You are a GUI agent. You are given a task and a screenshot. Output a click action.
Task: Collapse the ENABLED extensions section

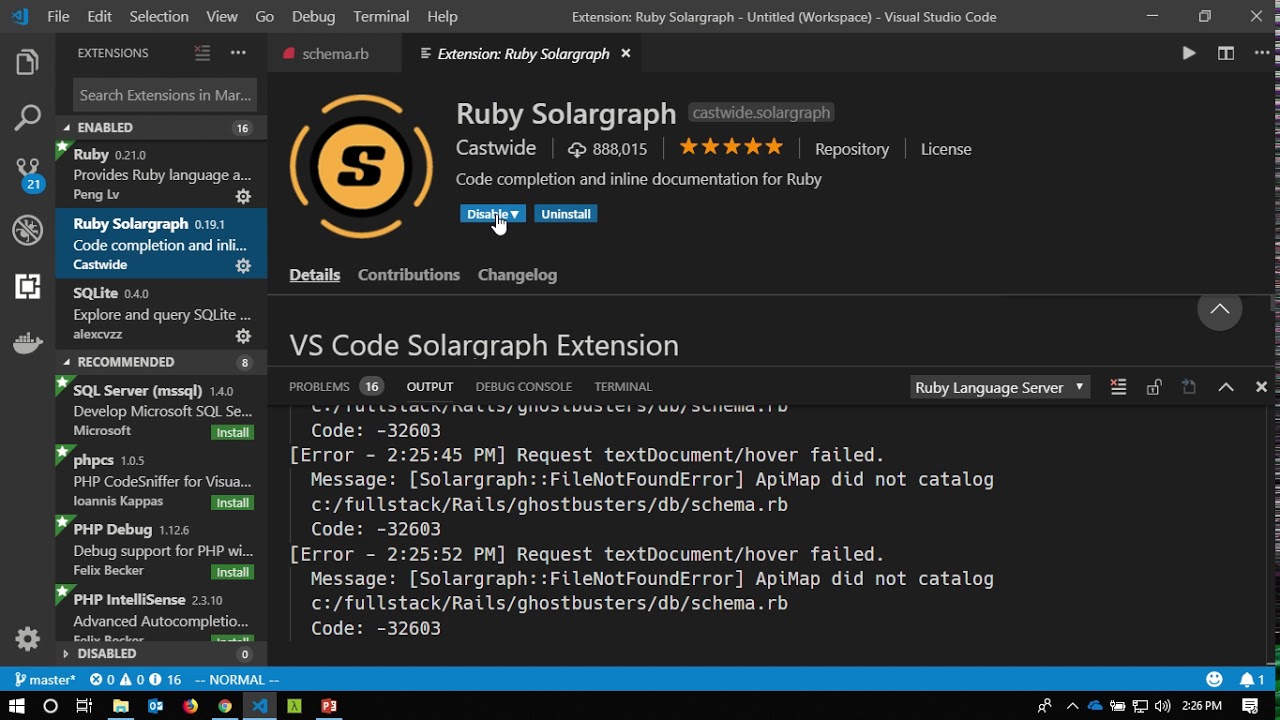point(66,128)
